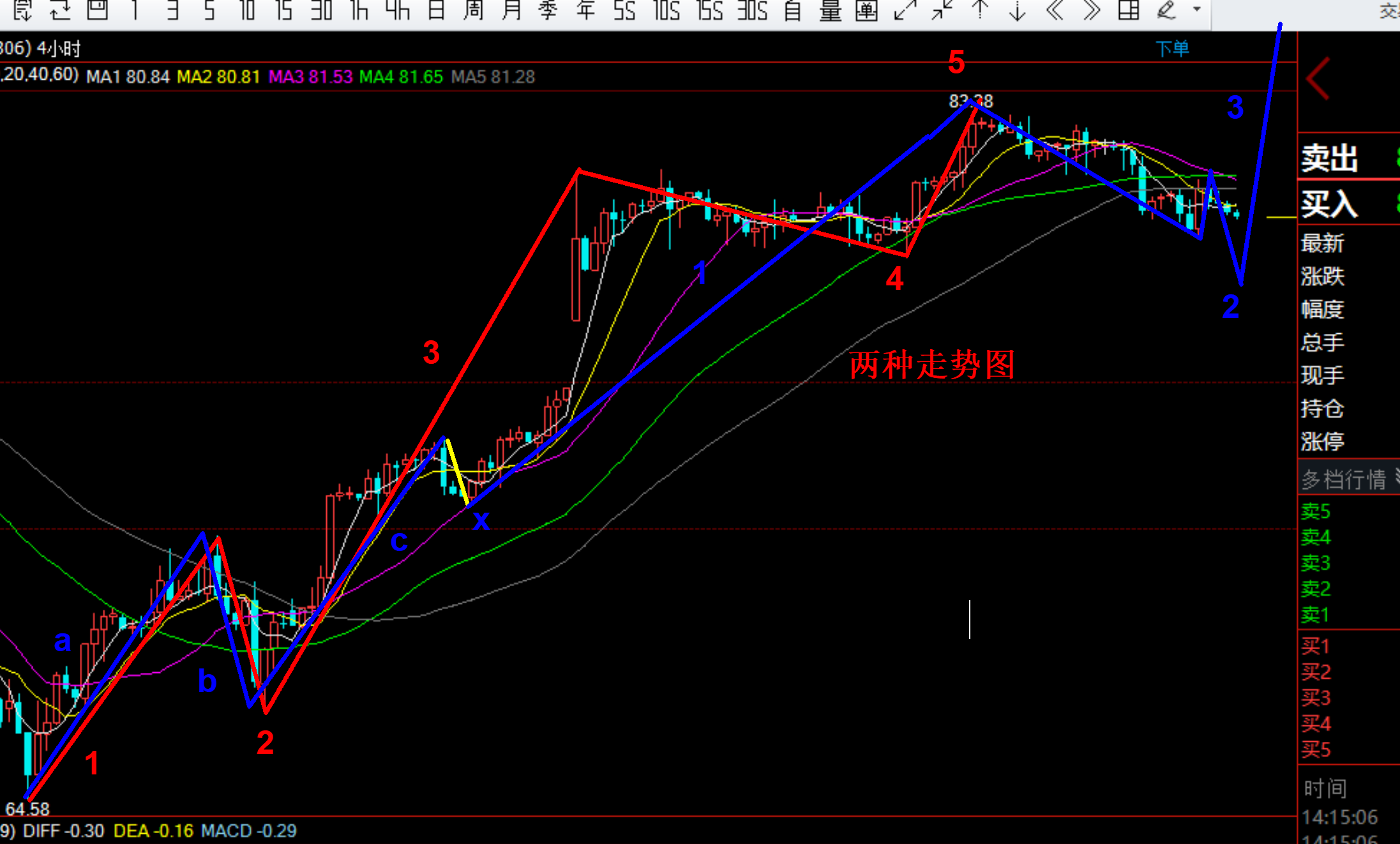
Task: Select the 30S seconds period
Action: (x=753, y=10)
